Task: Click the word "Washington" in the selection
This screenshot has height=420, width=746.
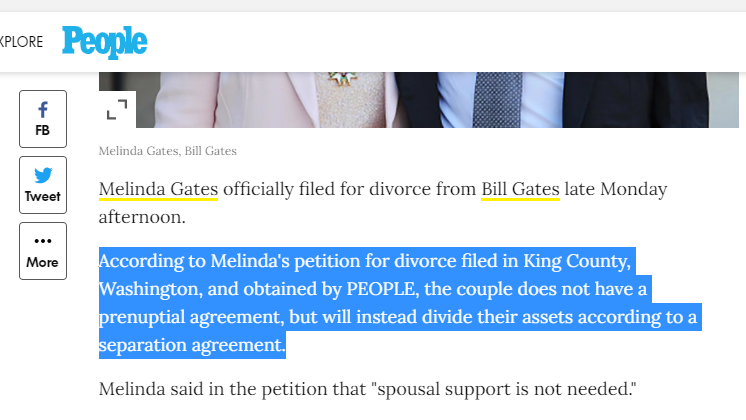Action: 147,290
